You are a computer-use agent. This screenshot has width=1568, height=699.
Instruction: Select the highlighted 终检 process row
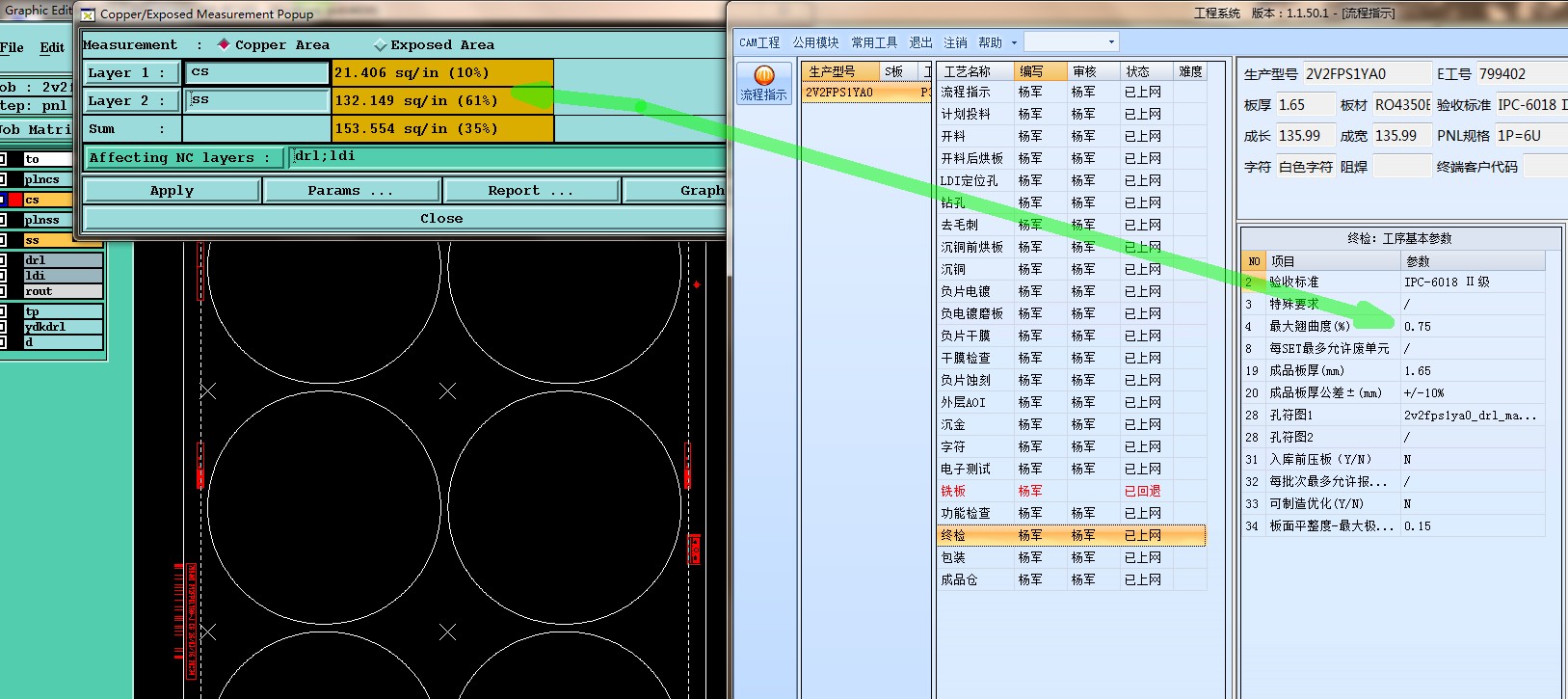1071,535
